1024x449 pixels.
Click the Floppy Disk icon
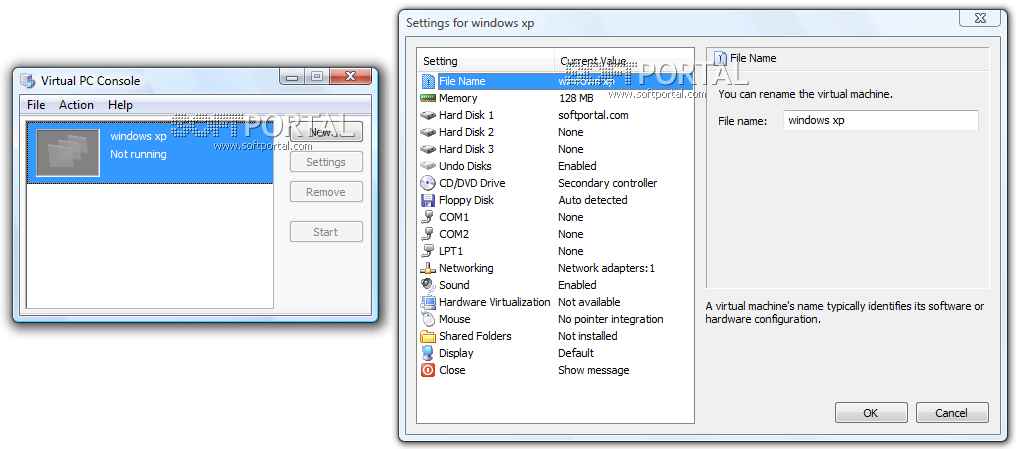pyautogui.click(x=428, y=200)
